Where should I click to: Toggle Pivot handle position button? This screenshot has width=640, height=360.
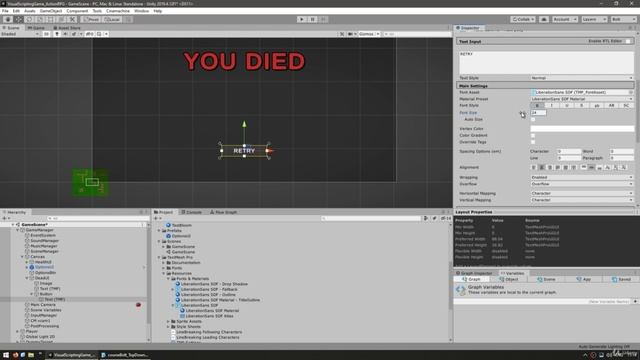(x=91, y=19)
